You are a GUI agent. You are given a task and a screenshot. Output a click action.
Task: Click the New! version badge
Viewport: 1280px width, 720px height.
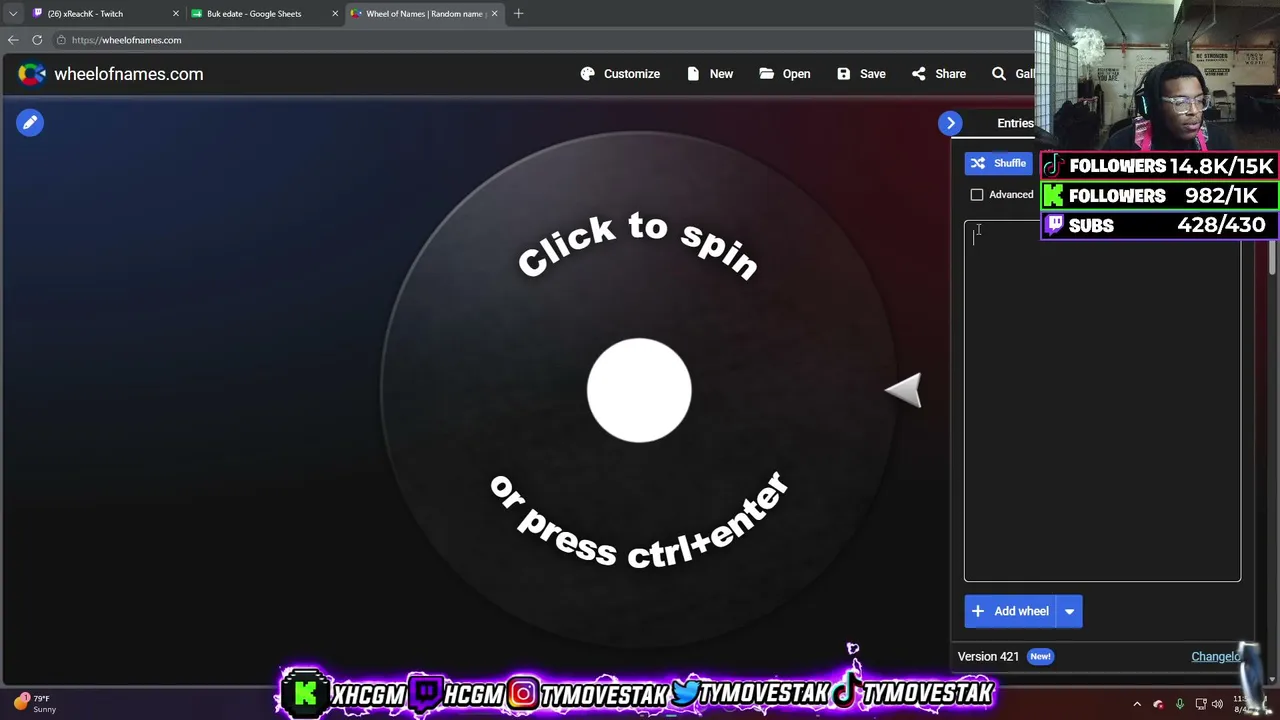coord(1040,656)
